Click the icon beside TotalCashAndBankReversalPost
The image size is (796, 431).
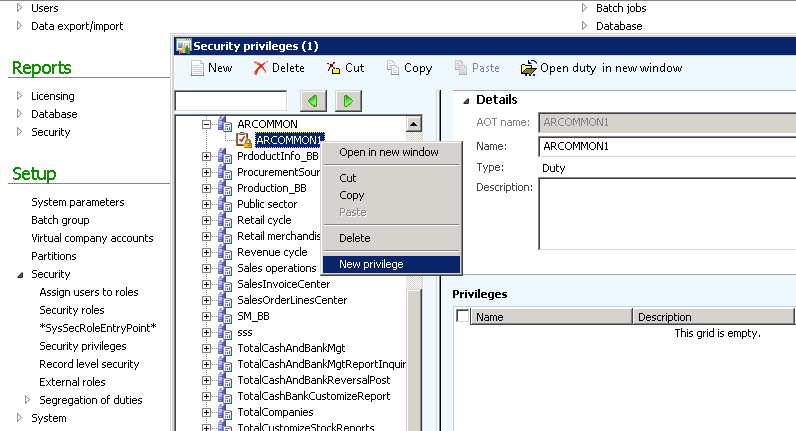tap(225, 380)
